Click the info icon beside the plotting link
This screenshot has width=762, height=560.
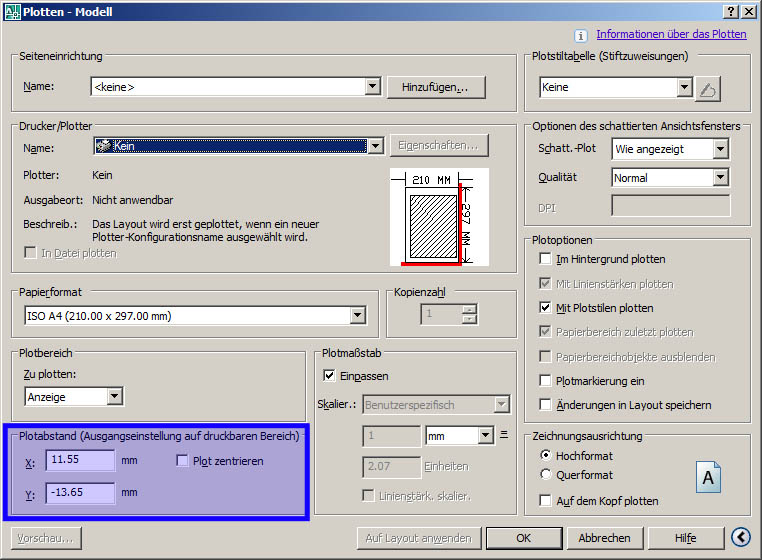(x=580, y=35)
